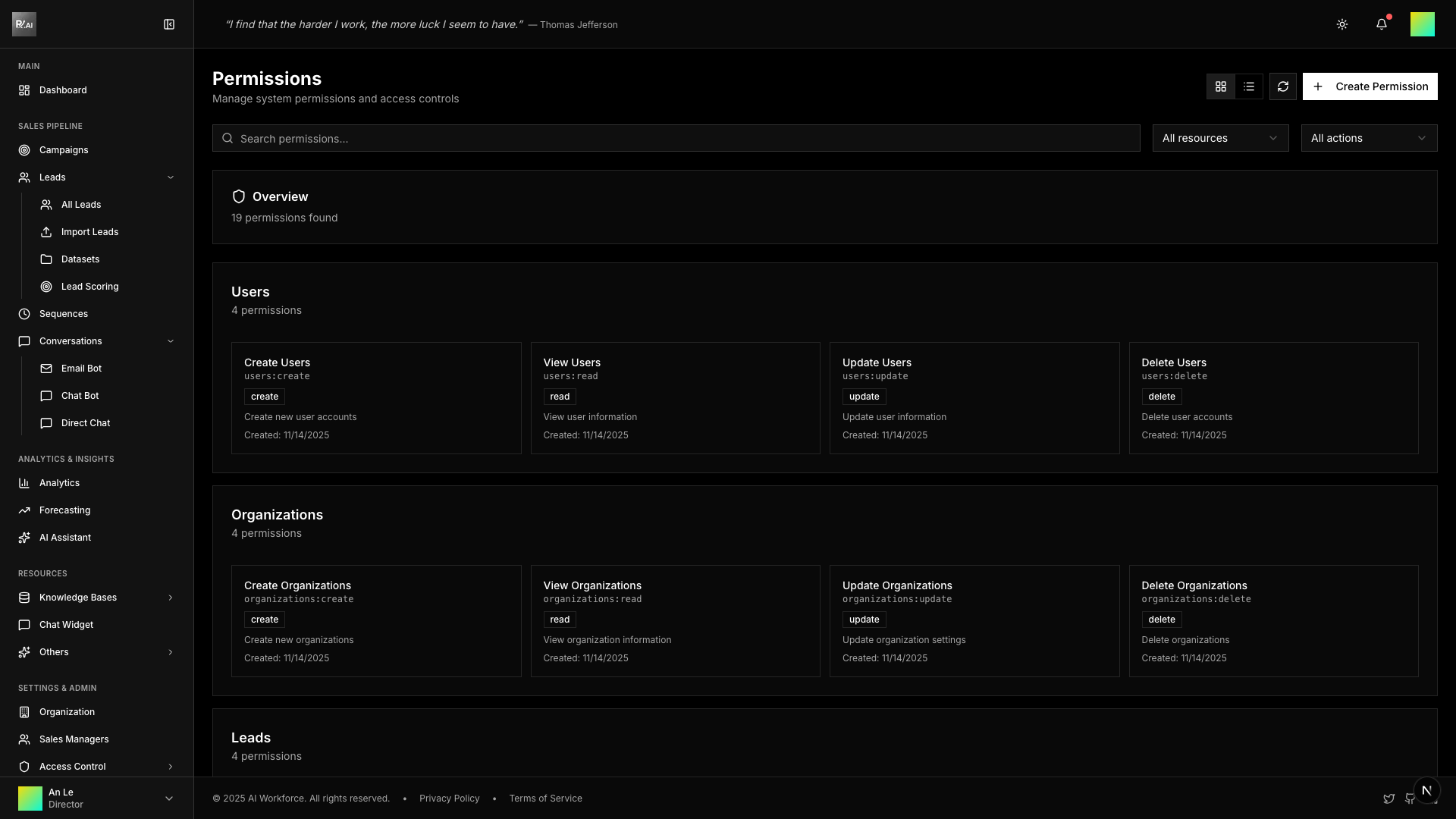
Task: Open the All actions dropdown
Action: pyautogui.click(x=1369, y=138)
